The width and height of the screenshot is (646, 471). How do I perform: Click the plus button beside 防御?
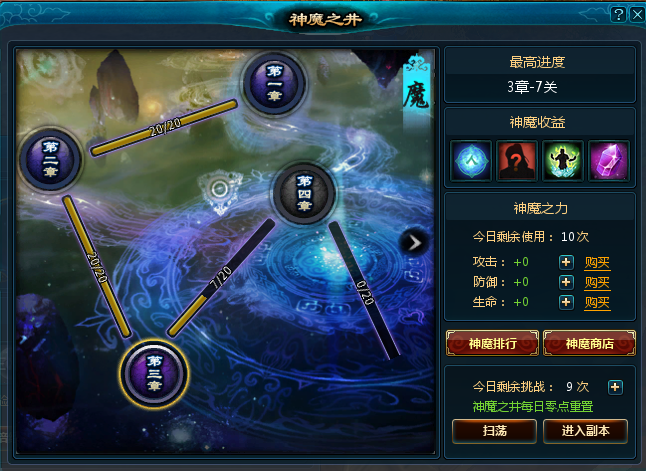[566, 282]
